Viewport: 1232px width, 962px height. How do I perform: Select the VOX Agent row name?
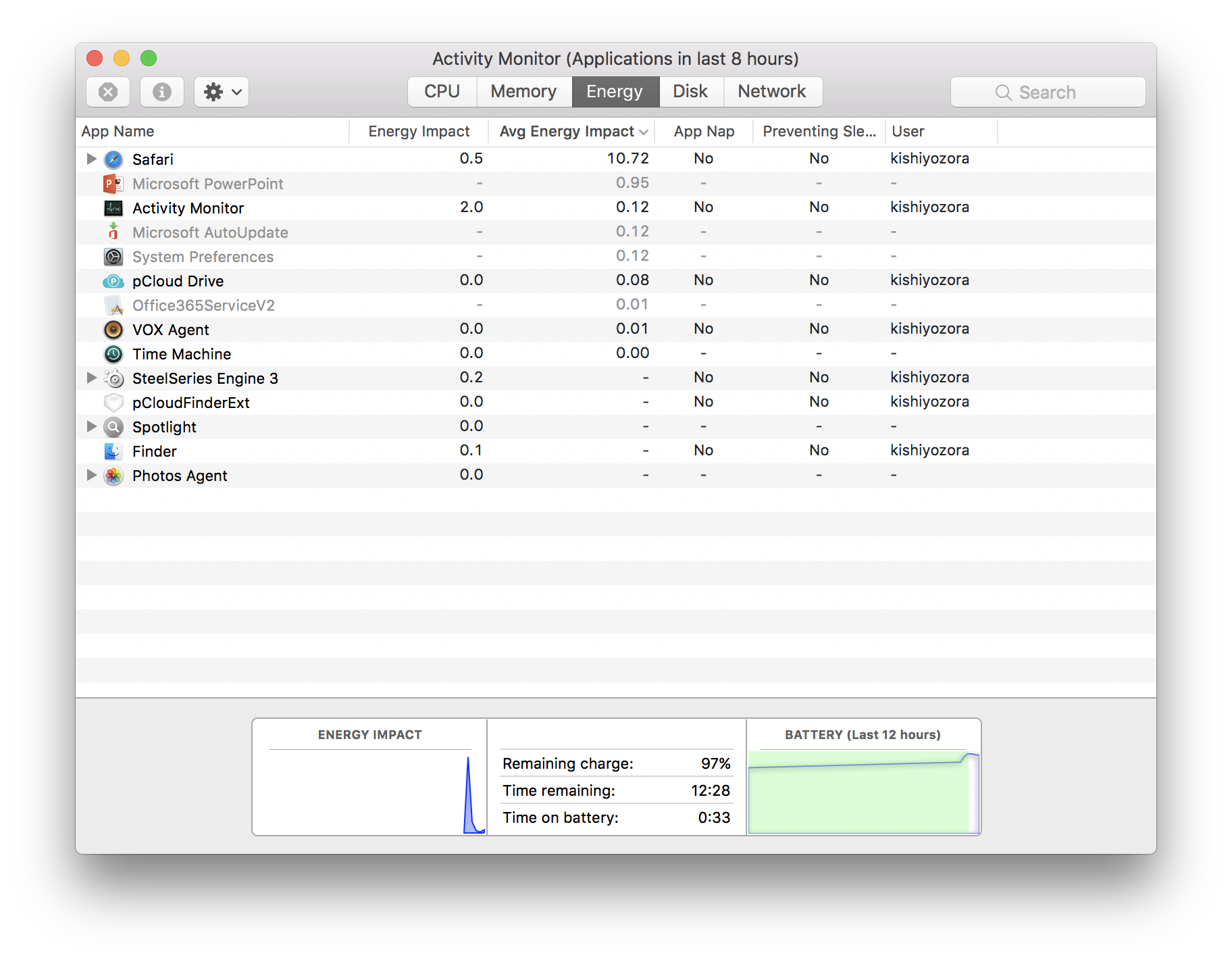[x=170, y=330]
